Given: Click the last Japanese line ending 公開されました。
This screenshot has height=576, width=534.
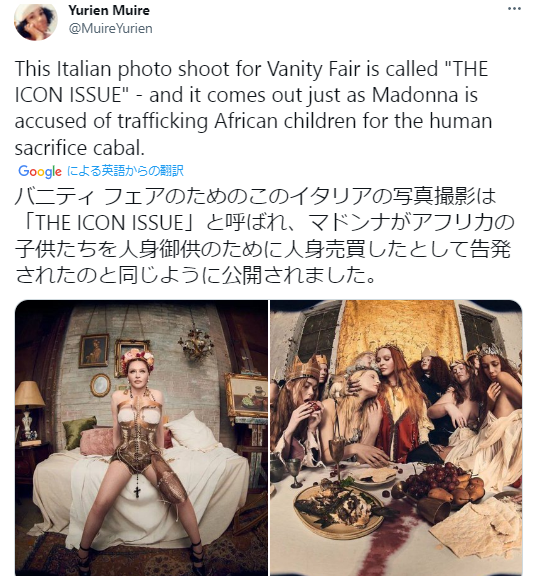Looking at the screenshot, I should click(195, 275).
